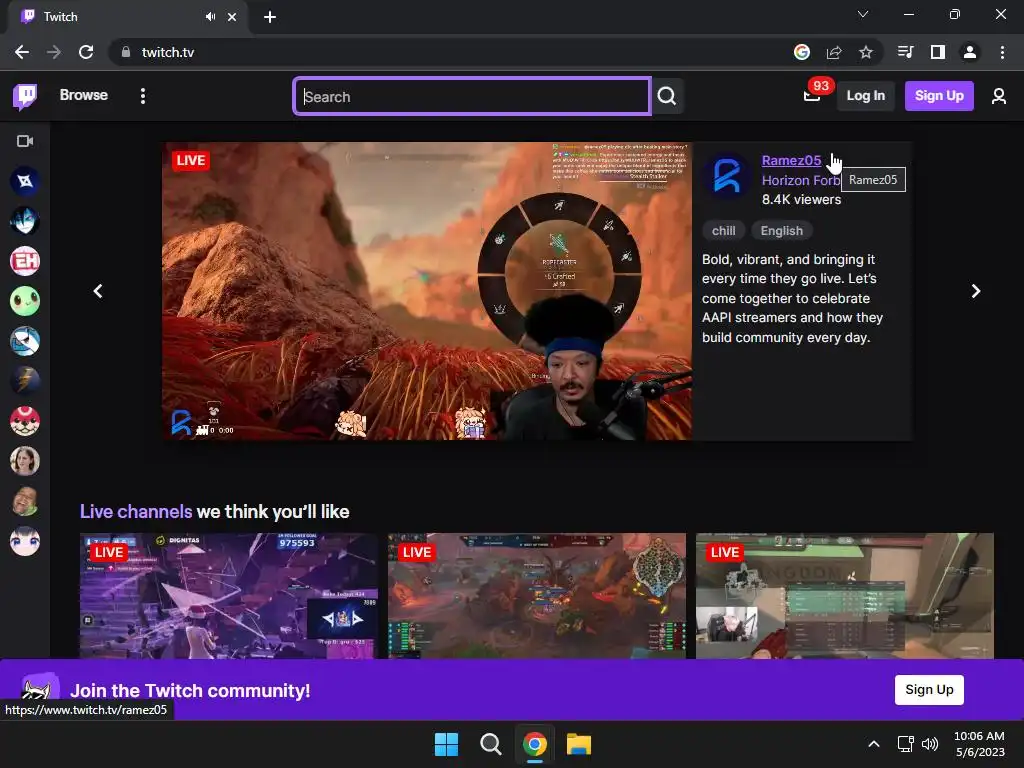Open the clock and date flyout
1024x768 pixels.
980,744
